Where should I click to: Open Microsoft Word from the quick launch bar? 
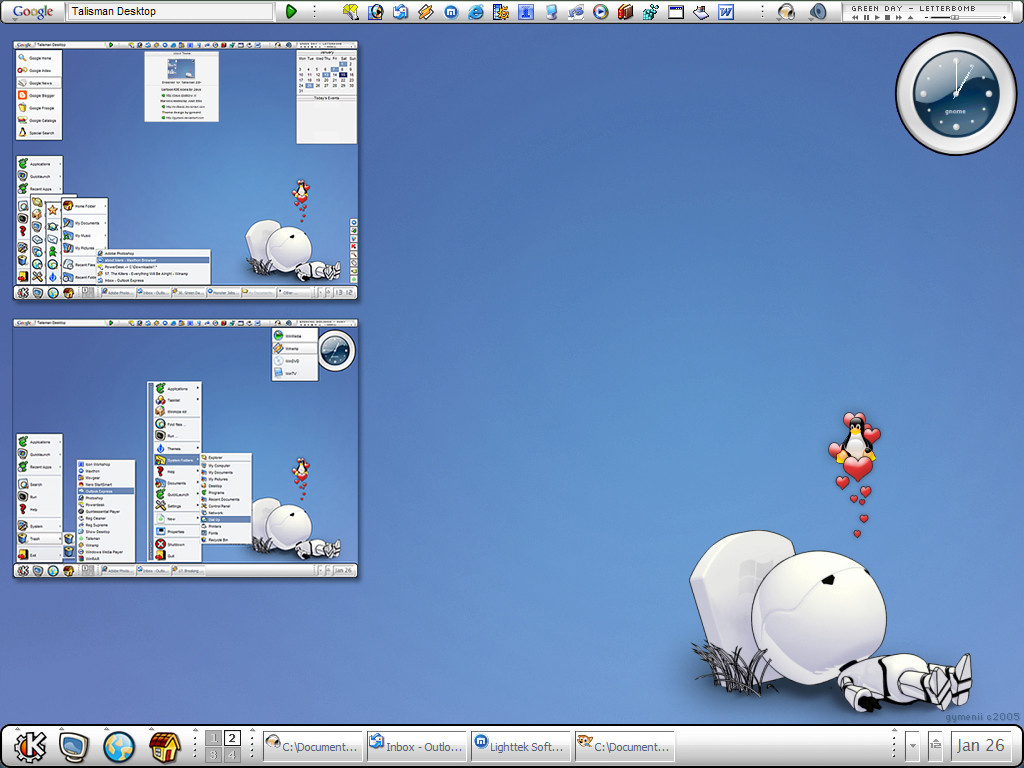[x=726, y=12]
